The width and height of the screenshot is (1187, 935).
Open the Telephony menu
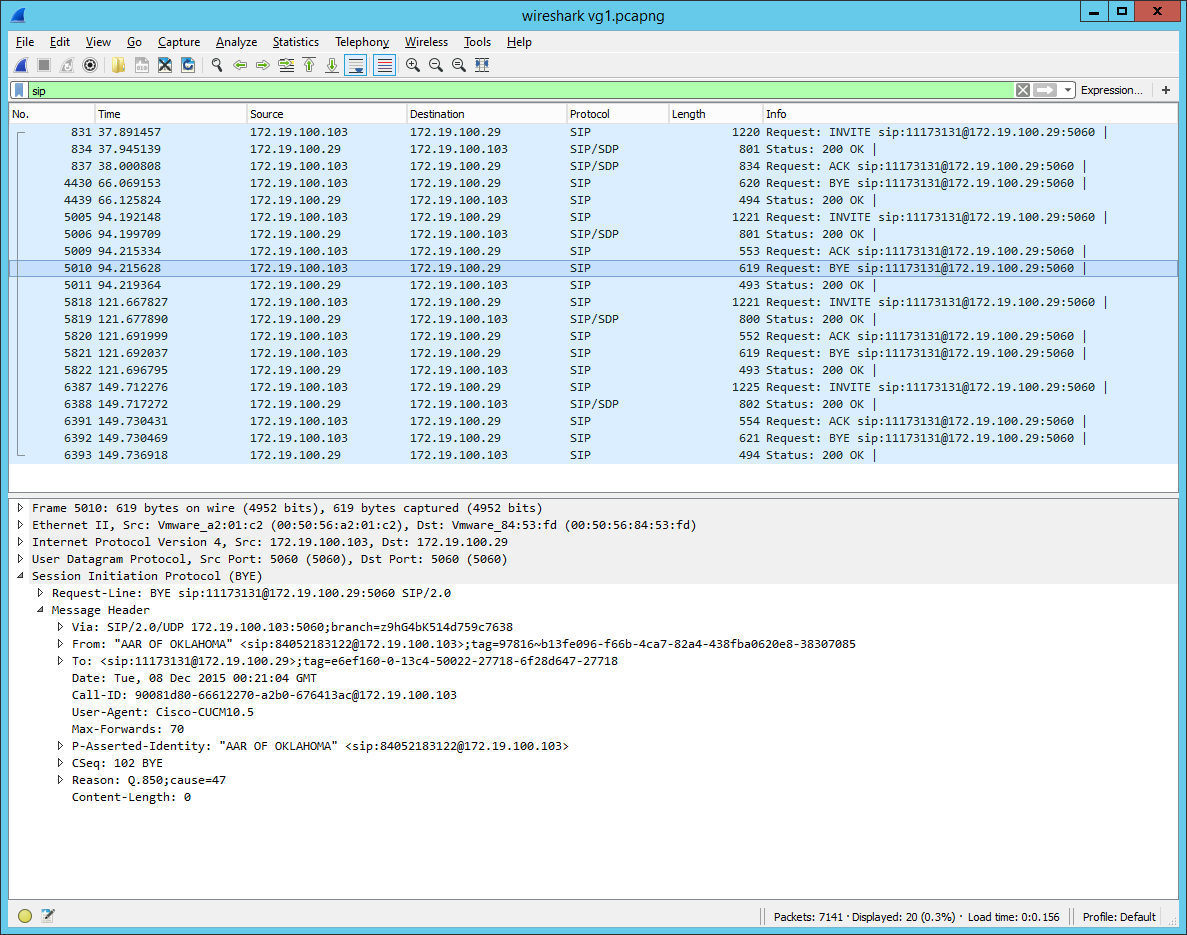pos(362,42)
